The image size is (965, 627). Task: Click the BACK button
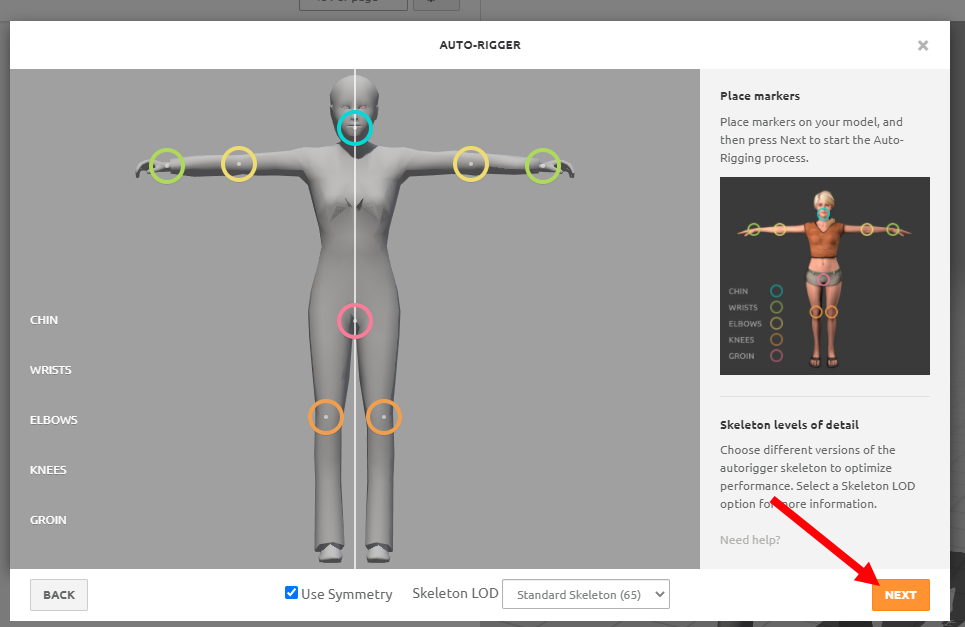pyautogui.click(x=59, y=595)
